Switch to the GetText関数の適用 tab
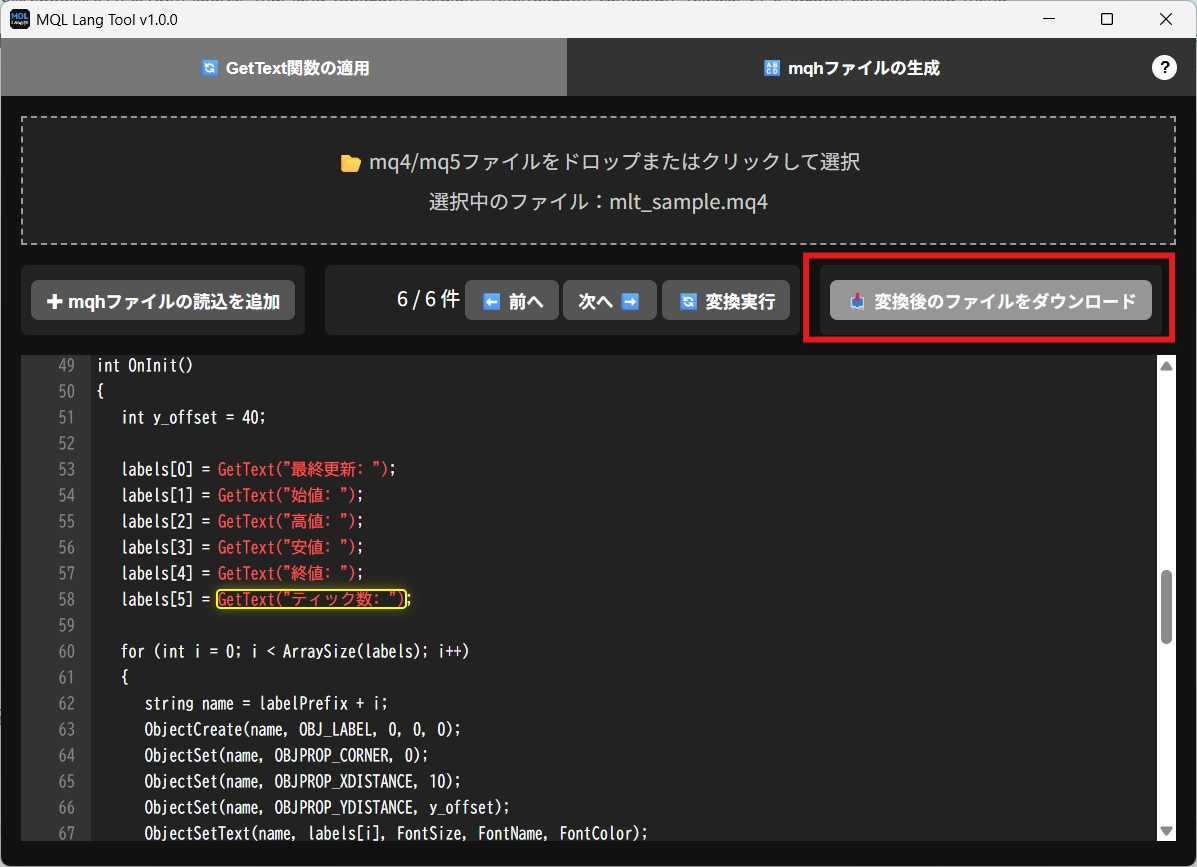This screenshot has height=867, width=1197. point(284,68)
